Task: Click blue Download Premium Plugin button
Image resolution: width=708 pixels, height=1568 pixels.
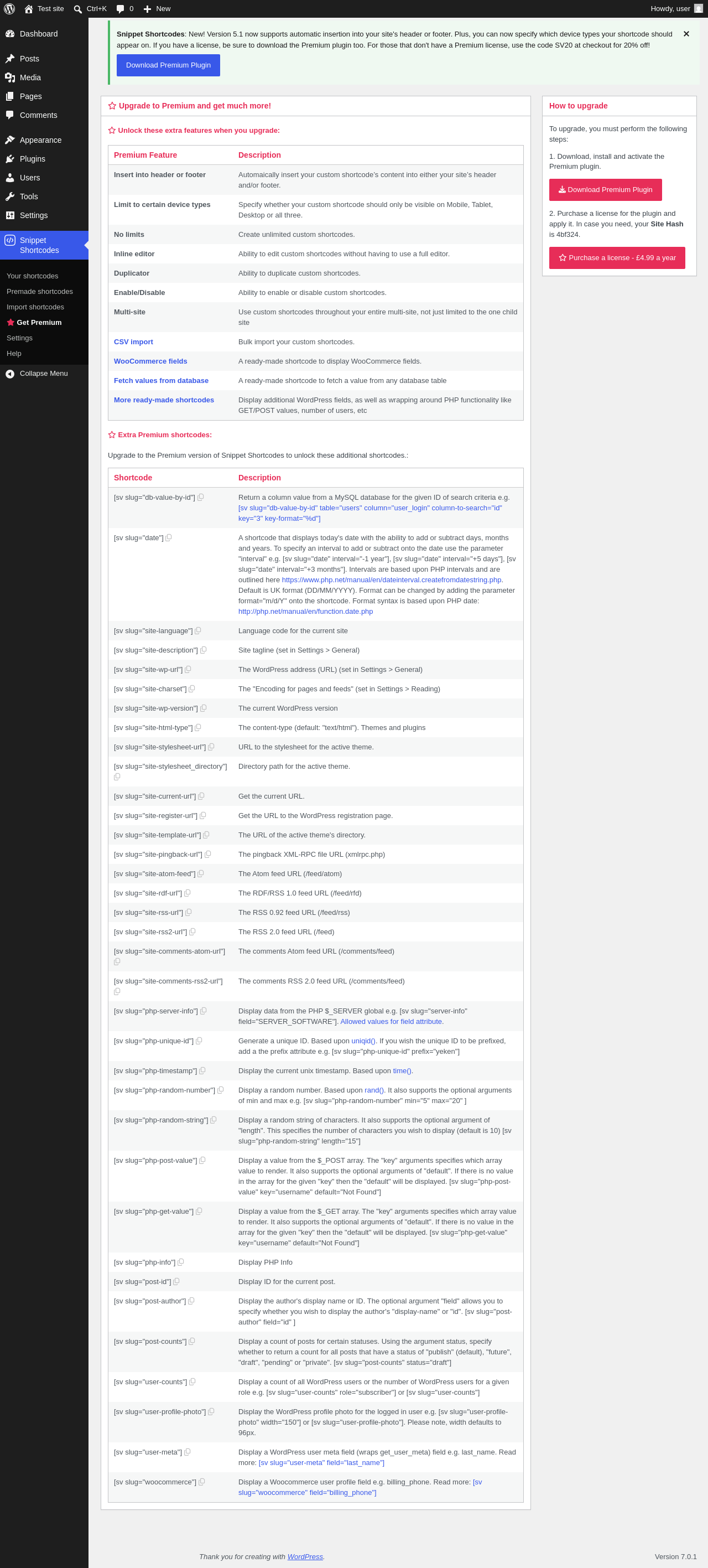Action: [x=169, y=65]
